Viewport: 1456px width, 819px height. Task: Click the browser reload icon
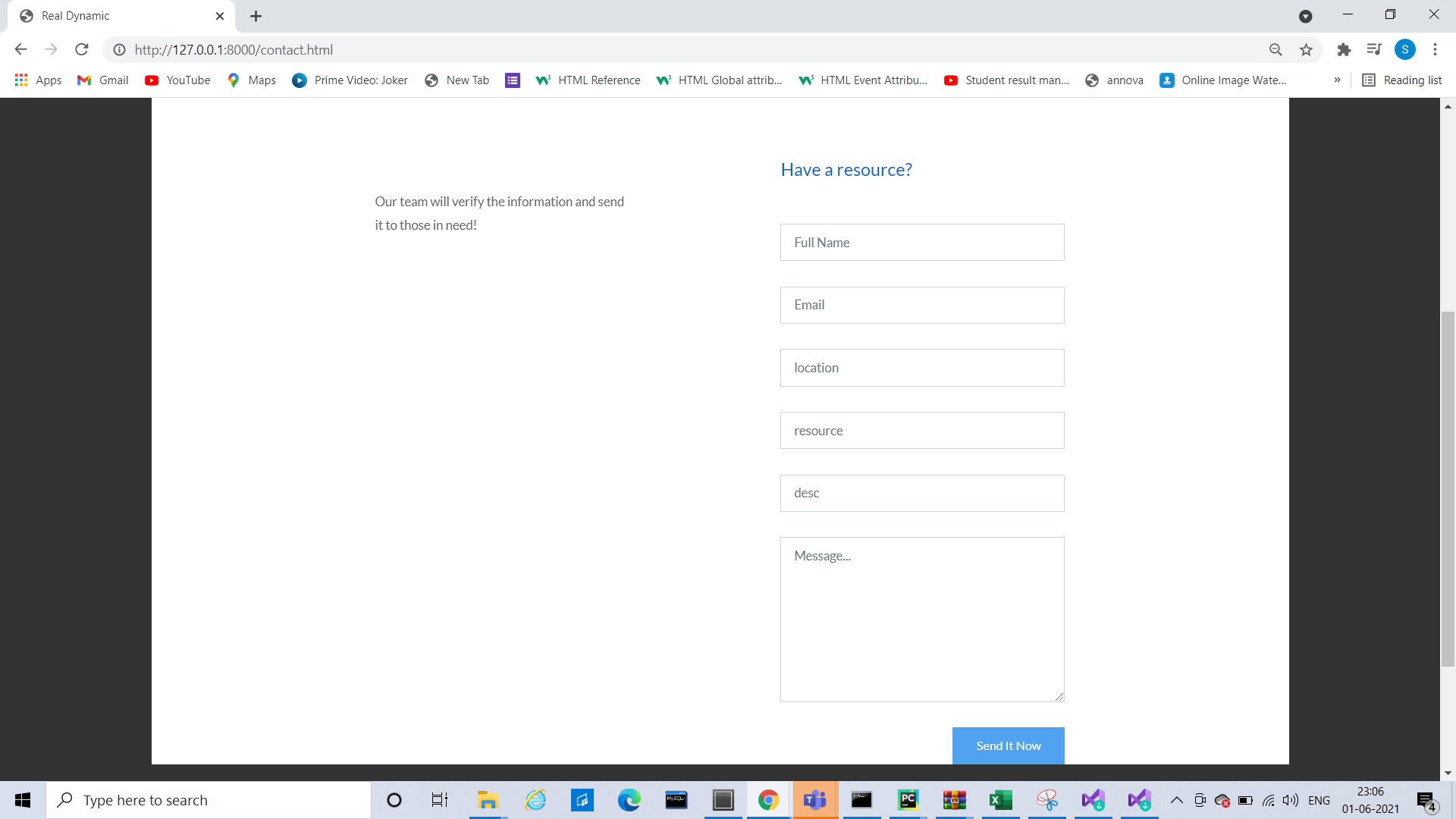coord(82,49)
